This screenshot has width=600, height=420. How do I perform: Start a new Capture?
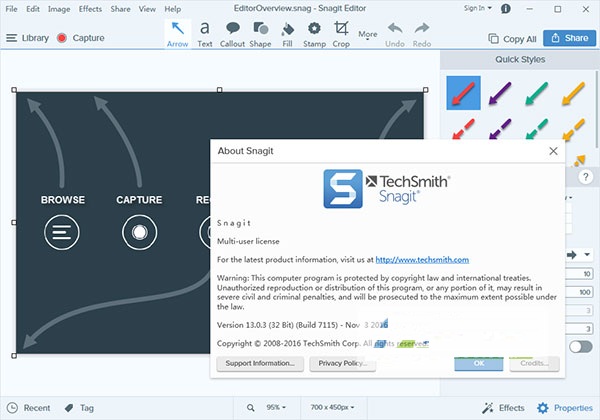pyautogui.click(x=81, y=38)
